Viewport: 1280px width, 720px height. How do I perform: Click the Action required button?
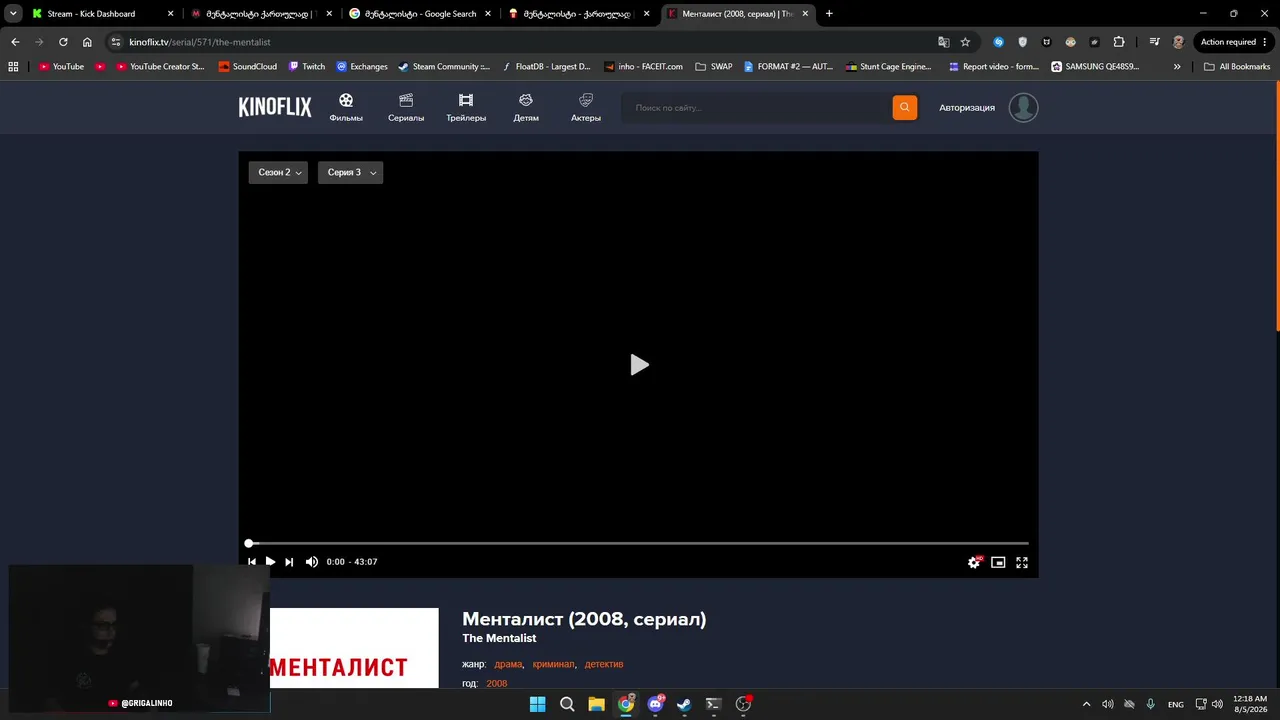1228,42
